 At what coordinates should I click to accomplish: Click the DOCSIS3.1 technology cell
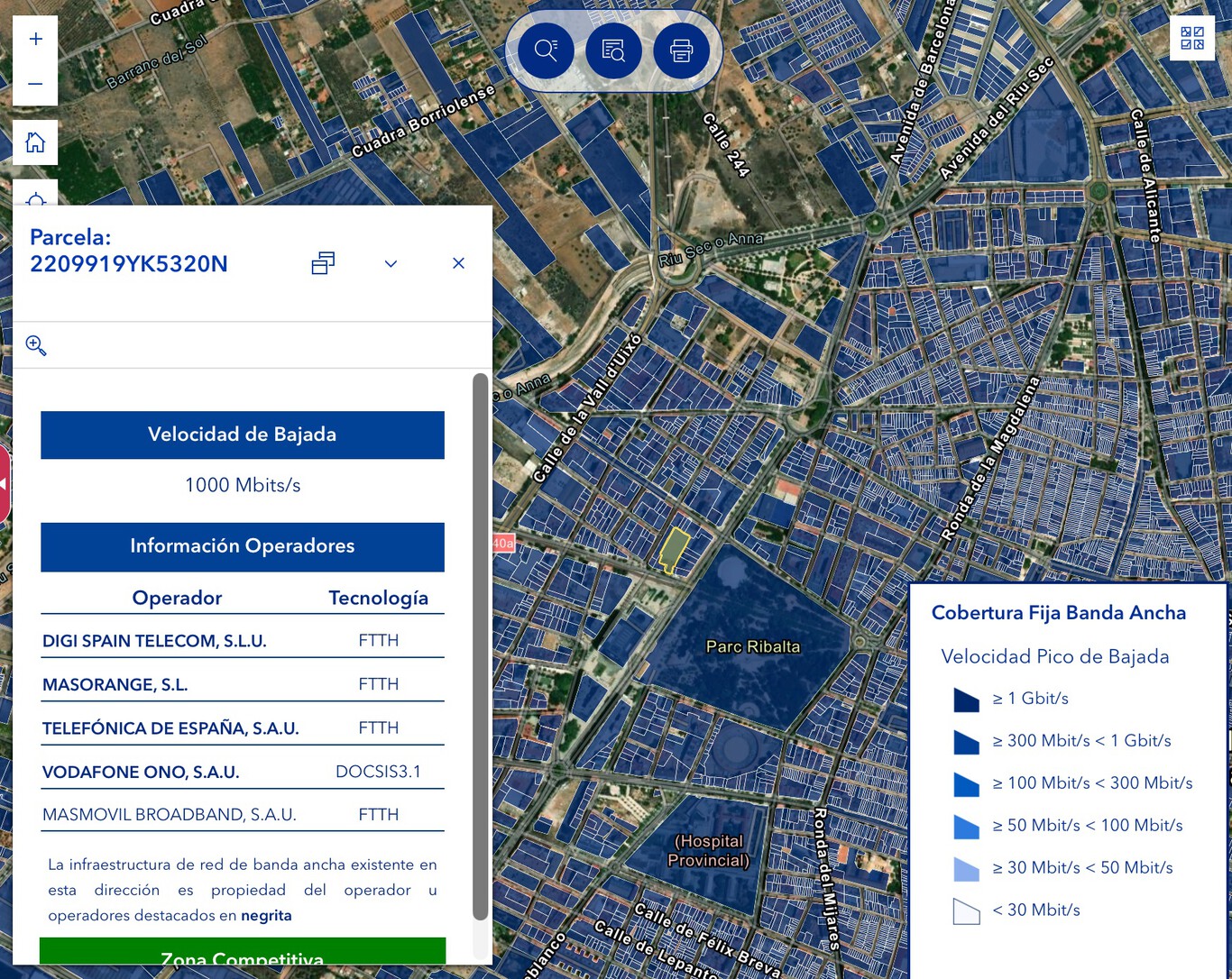coord(378,772)
